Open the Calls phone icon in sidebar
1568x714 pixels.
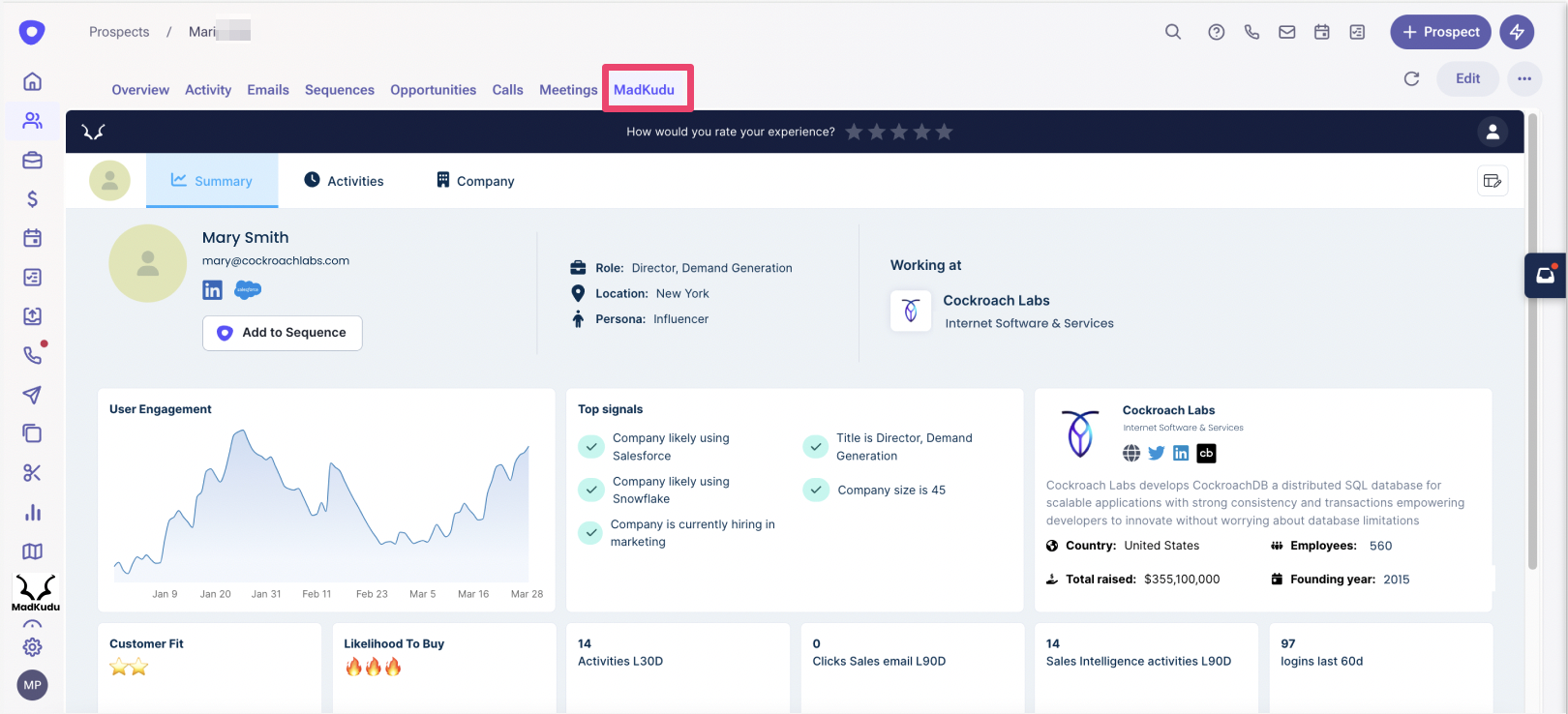32,355
